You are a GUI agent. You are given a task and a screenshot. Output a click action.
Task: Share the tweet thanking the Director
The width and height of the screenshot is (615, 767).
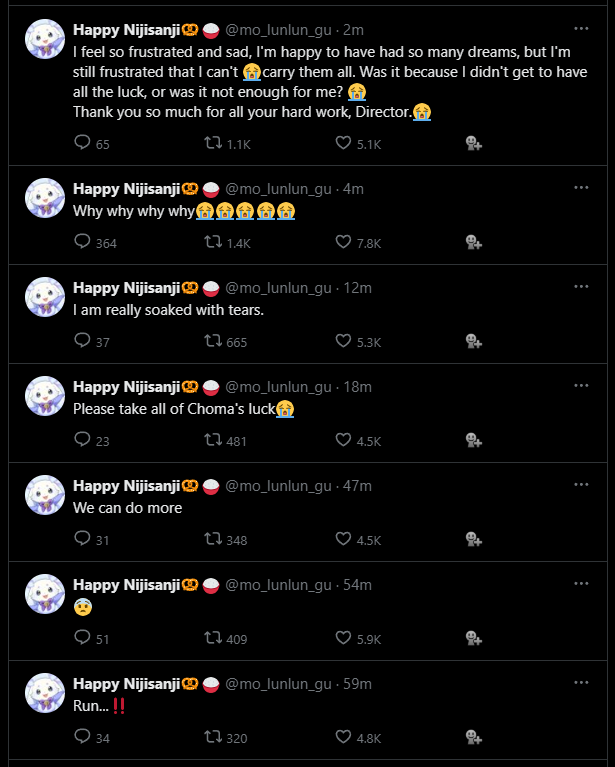click(x=474, y=144)
